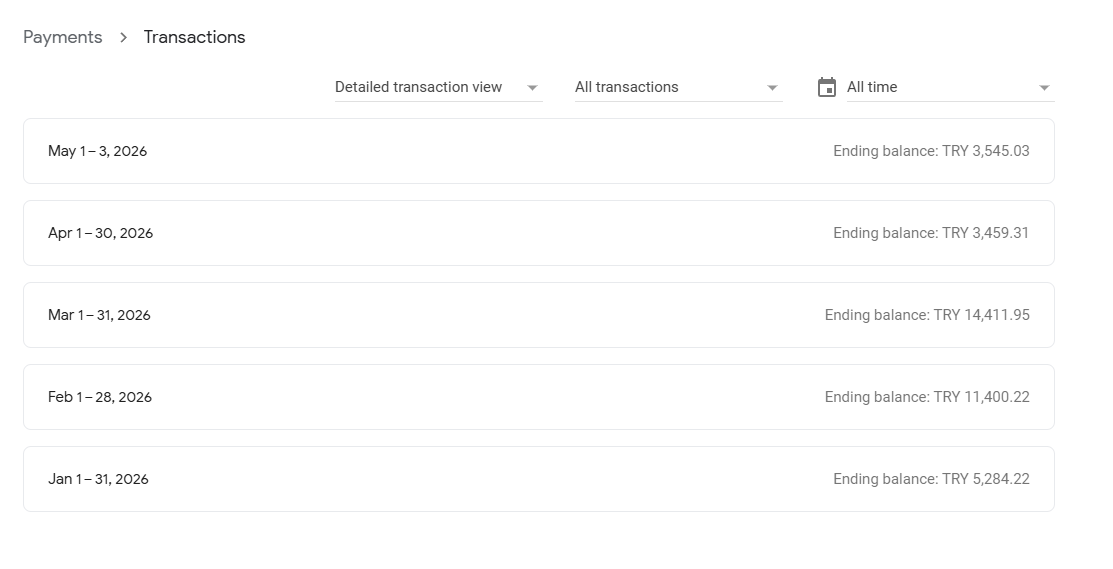
Task: Click ending balance TRY 3,459.31
Action: (931, 233)
